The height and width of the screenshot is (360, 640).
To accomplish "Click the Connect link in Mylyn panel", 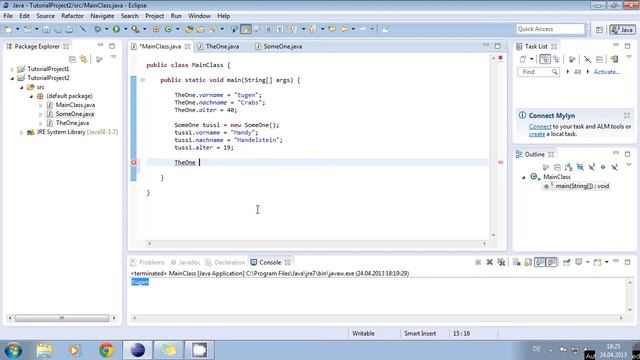I will pyautogui.click(x=540, y=127).
